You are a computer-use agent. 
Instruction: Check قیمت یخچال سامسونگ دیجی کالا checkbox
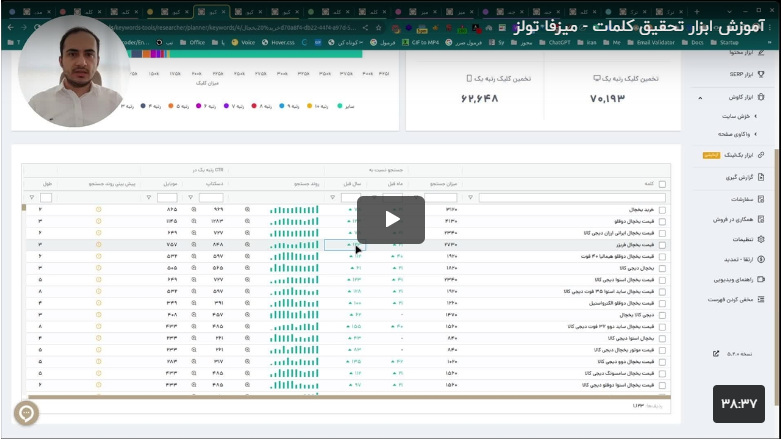tap(662, 373)
